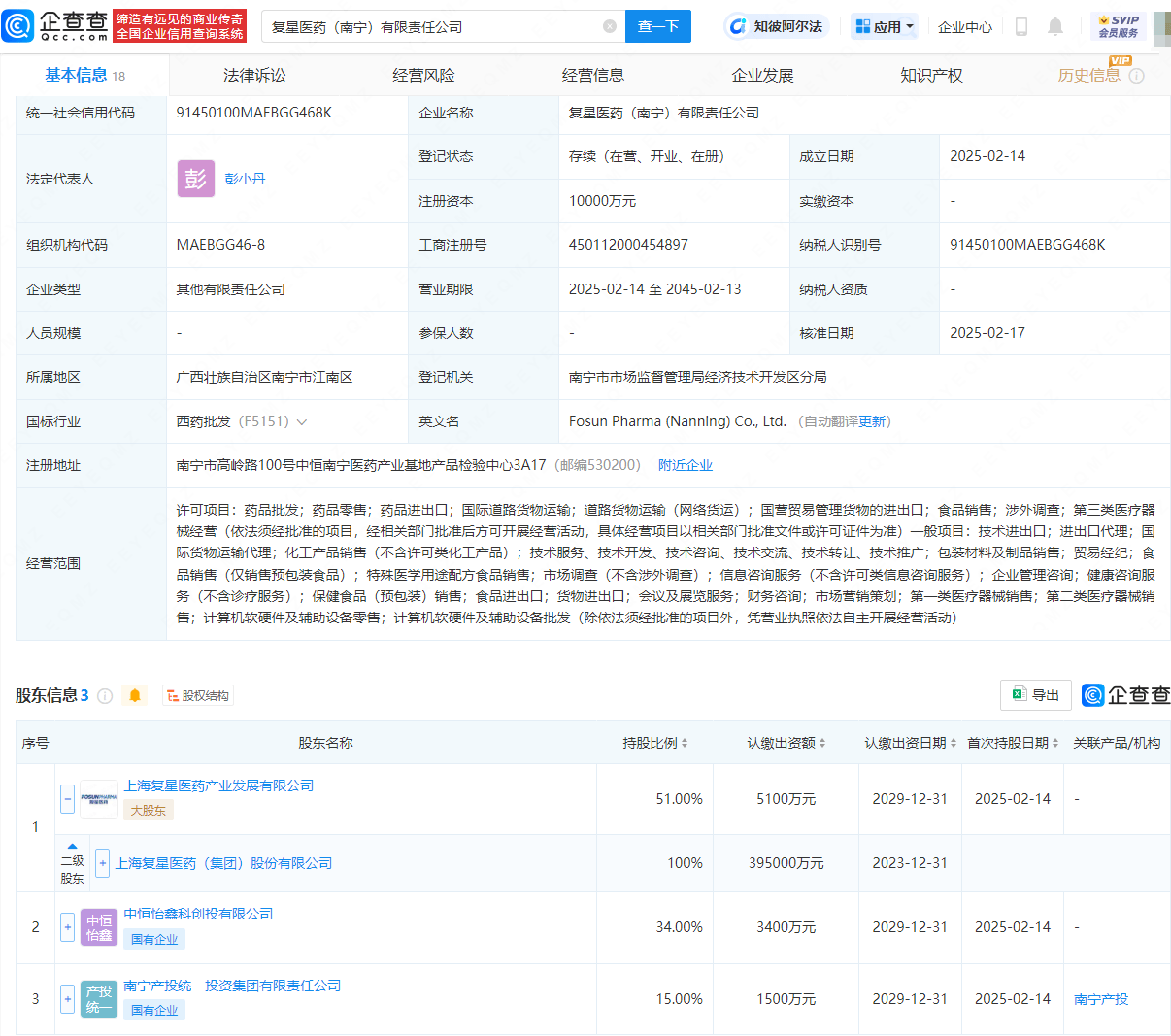The width and height of the screenshot is (1171, 1036).
Task: Expand the 中恒怡鑫科创投 shareholder row
Action: click(67, 927)
